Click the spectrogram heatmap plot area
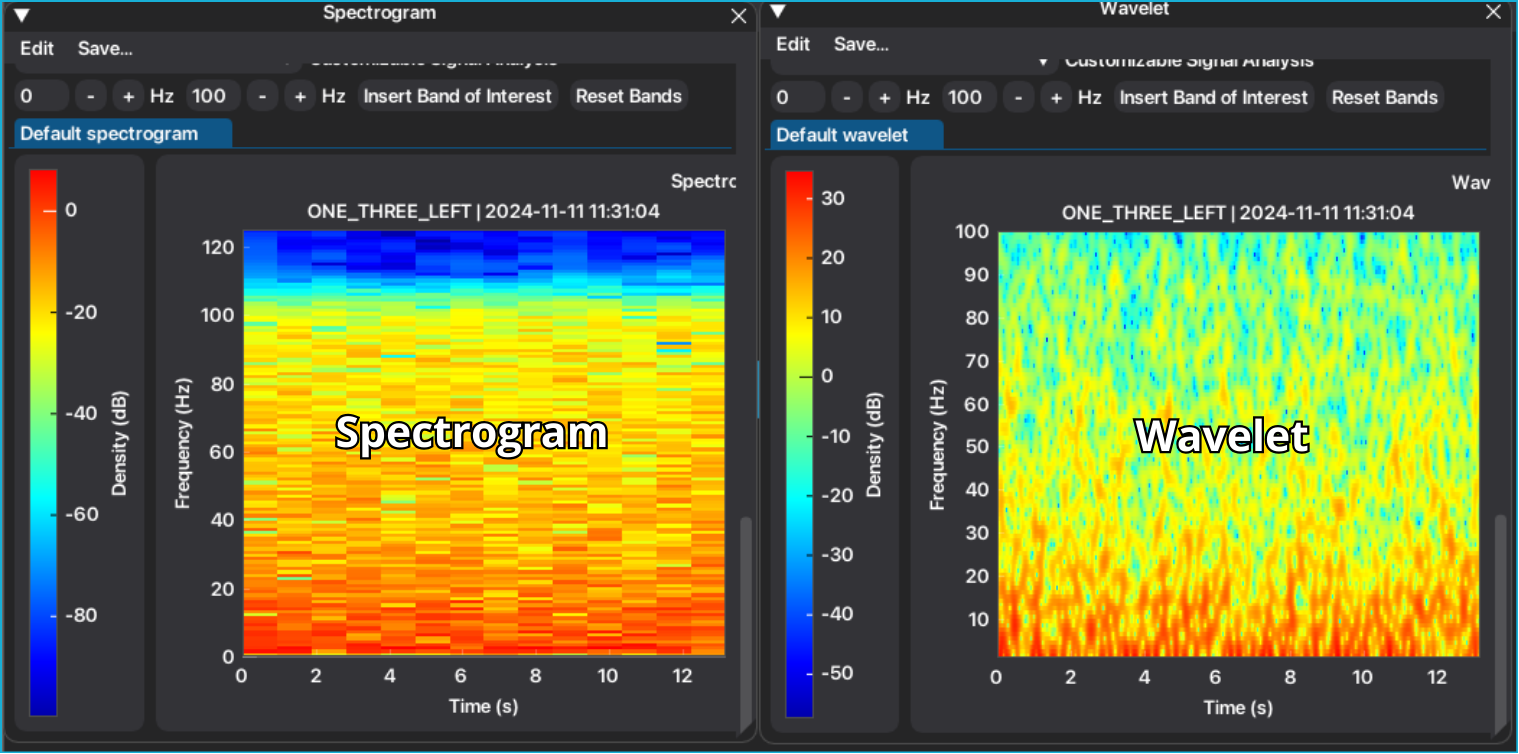Screen dimensions: 1519x754 pyautogui.click(x=483, y=443)
